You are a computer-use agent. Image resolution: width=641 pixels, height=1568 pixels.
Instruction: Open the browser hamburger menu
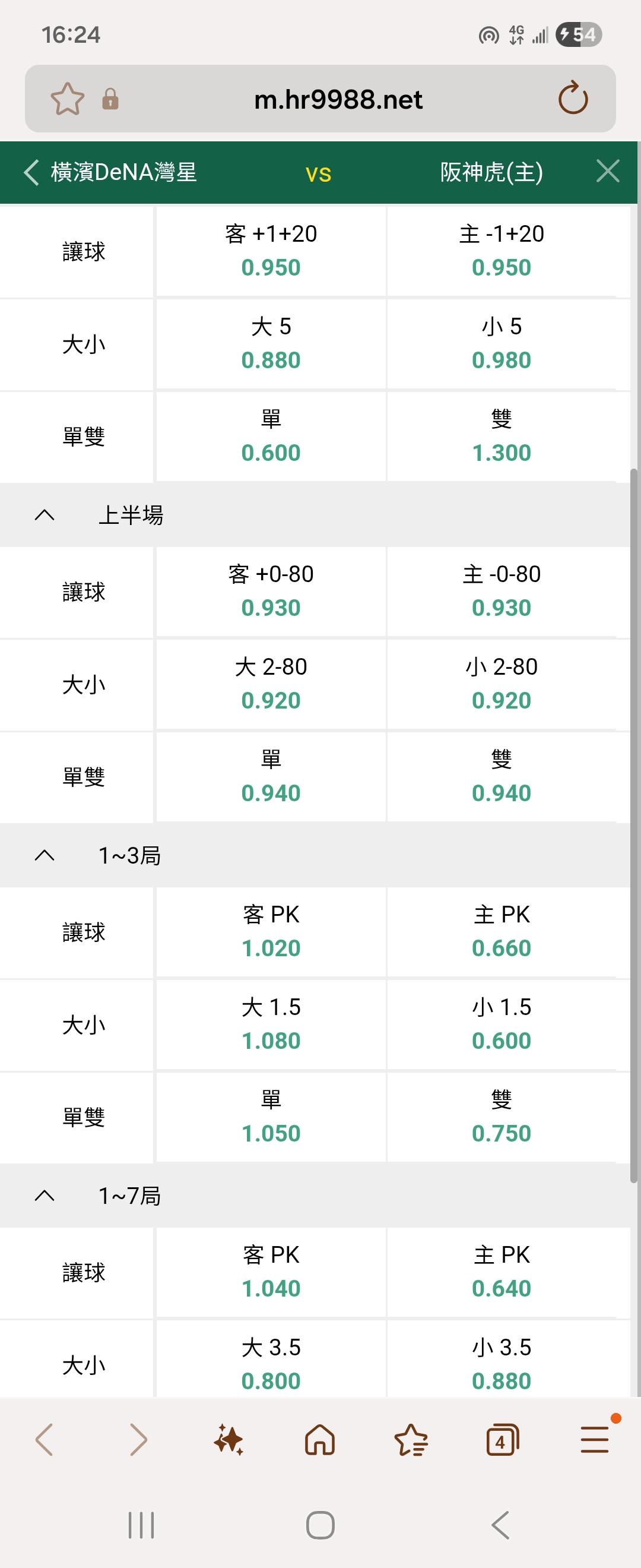[594, 1440]
